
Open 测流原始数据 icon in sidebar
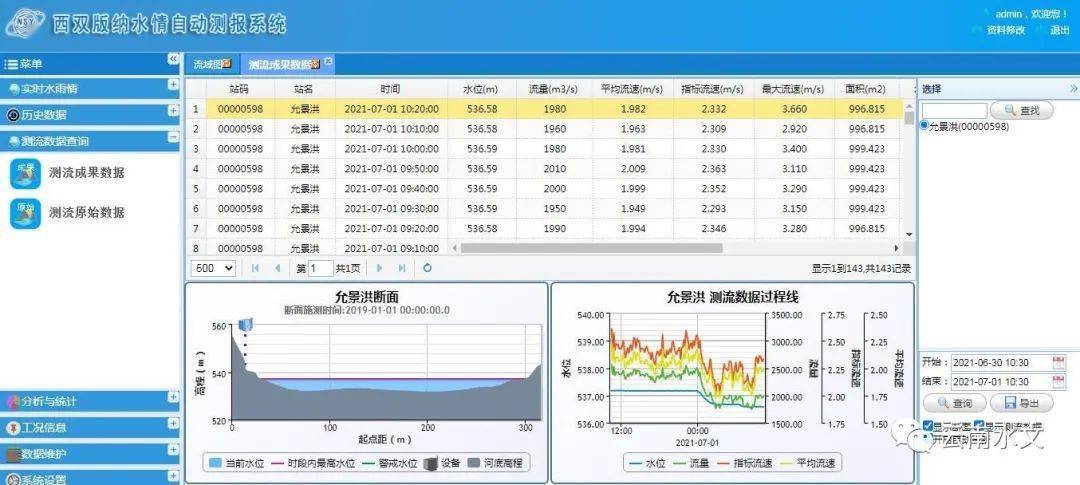[25, 213]
